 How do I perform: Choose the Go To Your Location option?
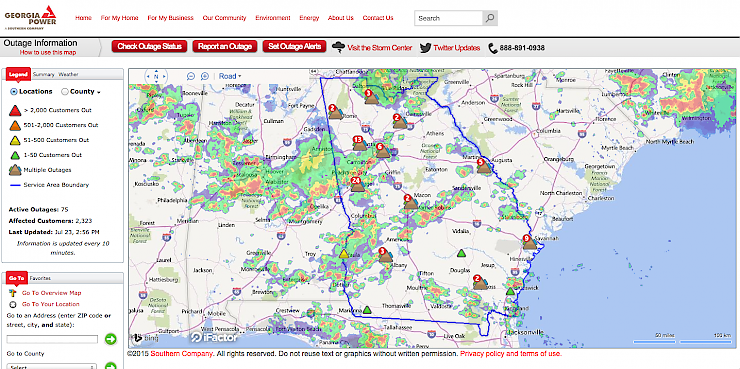[50, 304]
